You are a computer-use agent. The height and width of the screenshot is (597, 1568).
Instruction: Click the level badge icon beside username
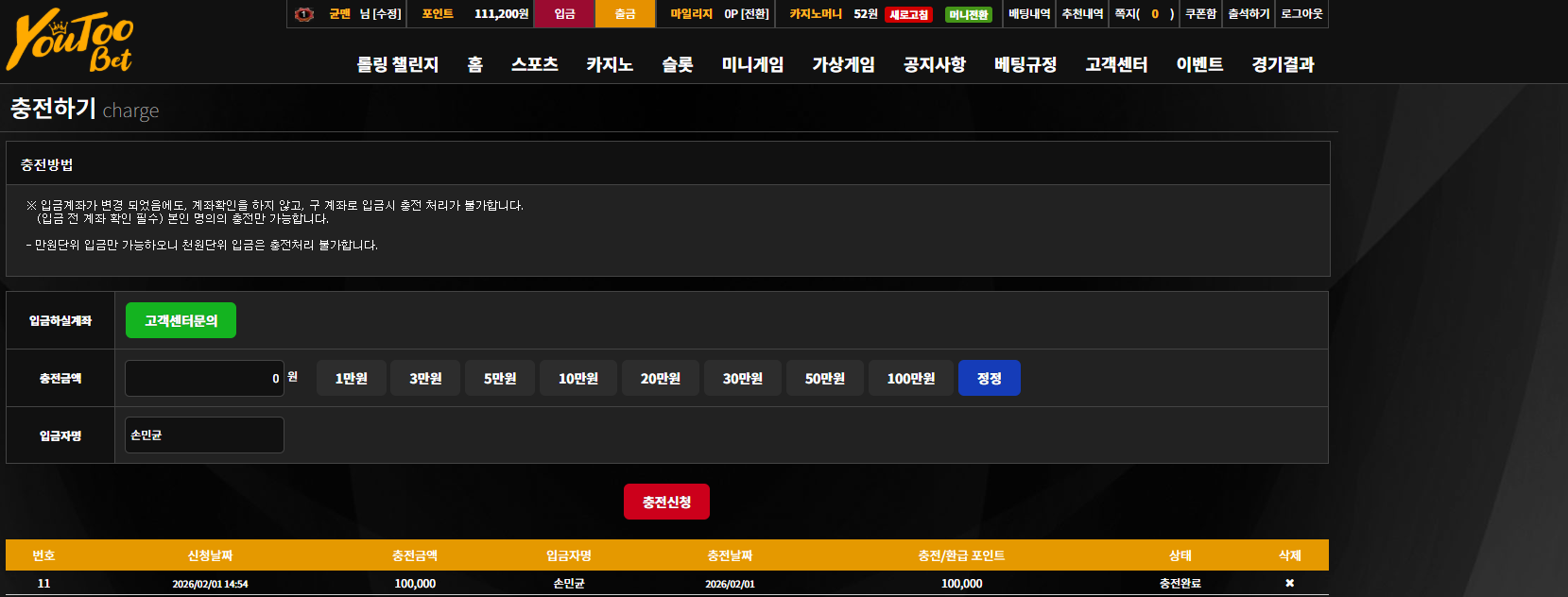(304, 14)
